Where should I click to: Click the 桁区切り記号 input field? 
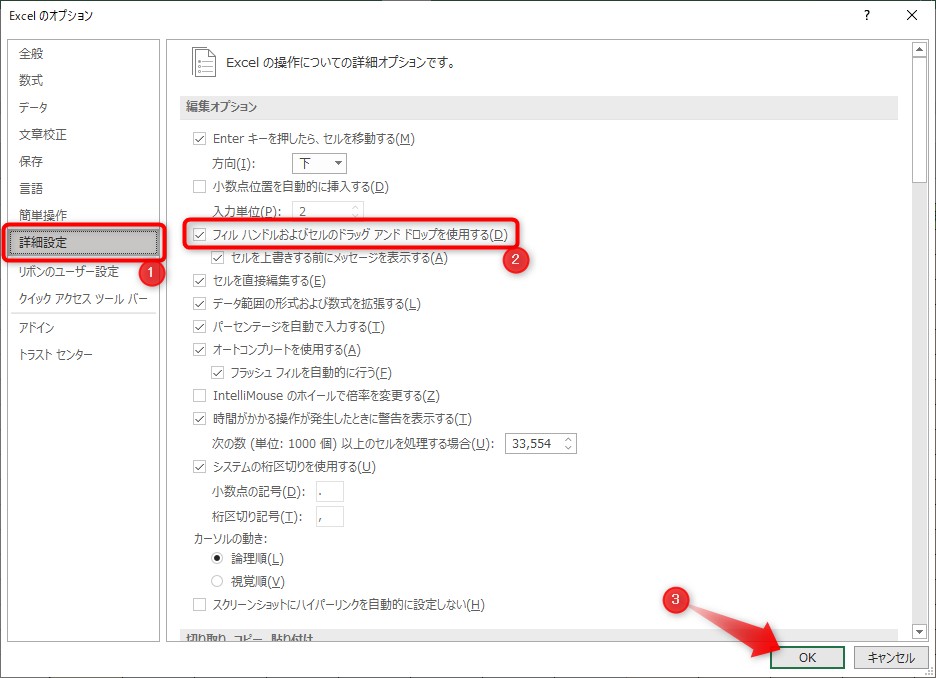pos(330,516)
